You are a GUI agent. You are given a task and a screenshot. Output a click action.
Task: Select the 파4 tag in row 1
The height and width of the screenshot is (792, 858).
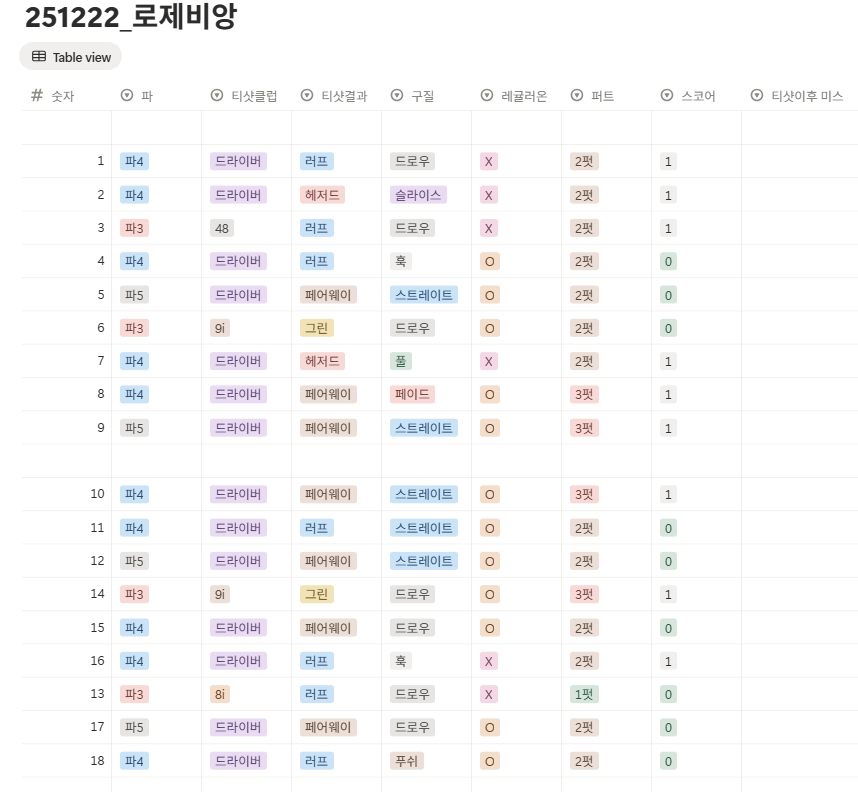pyautogui.click(x=134, y=161)
